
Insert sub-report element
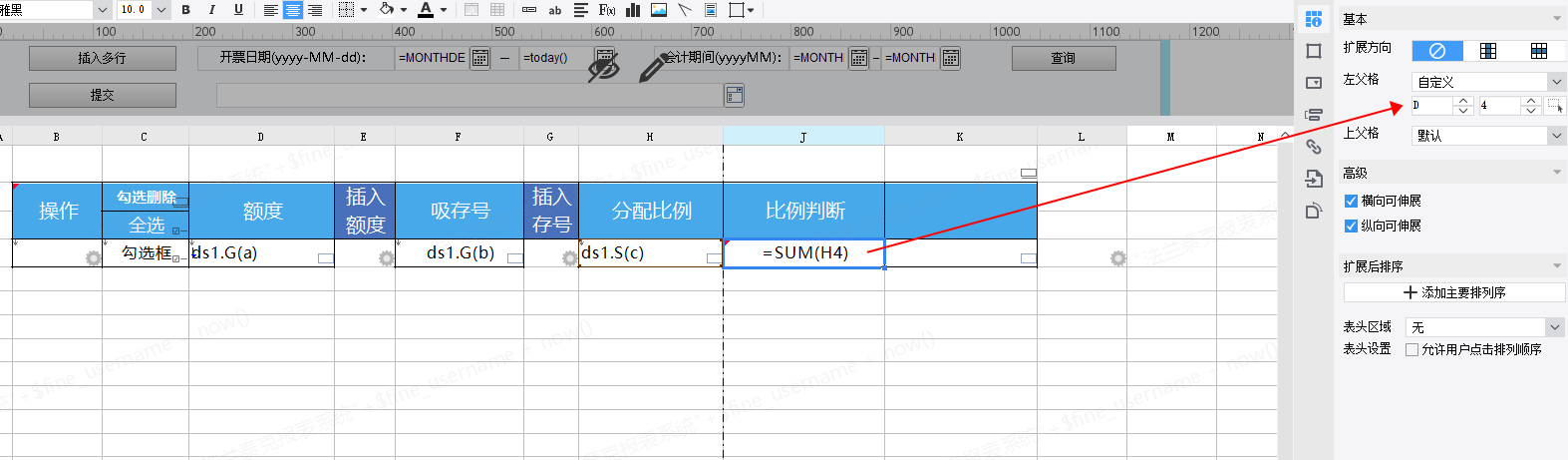pos(711,10)
